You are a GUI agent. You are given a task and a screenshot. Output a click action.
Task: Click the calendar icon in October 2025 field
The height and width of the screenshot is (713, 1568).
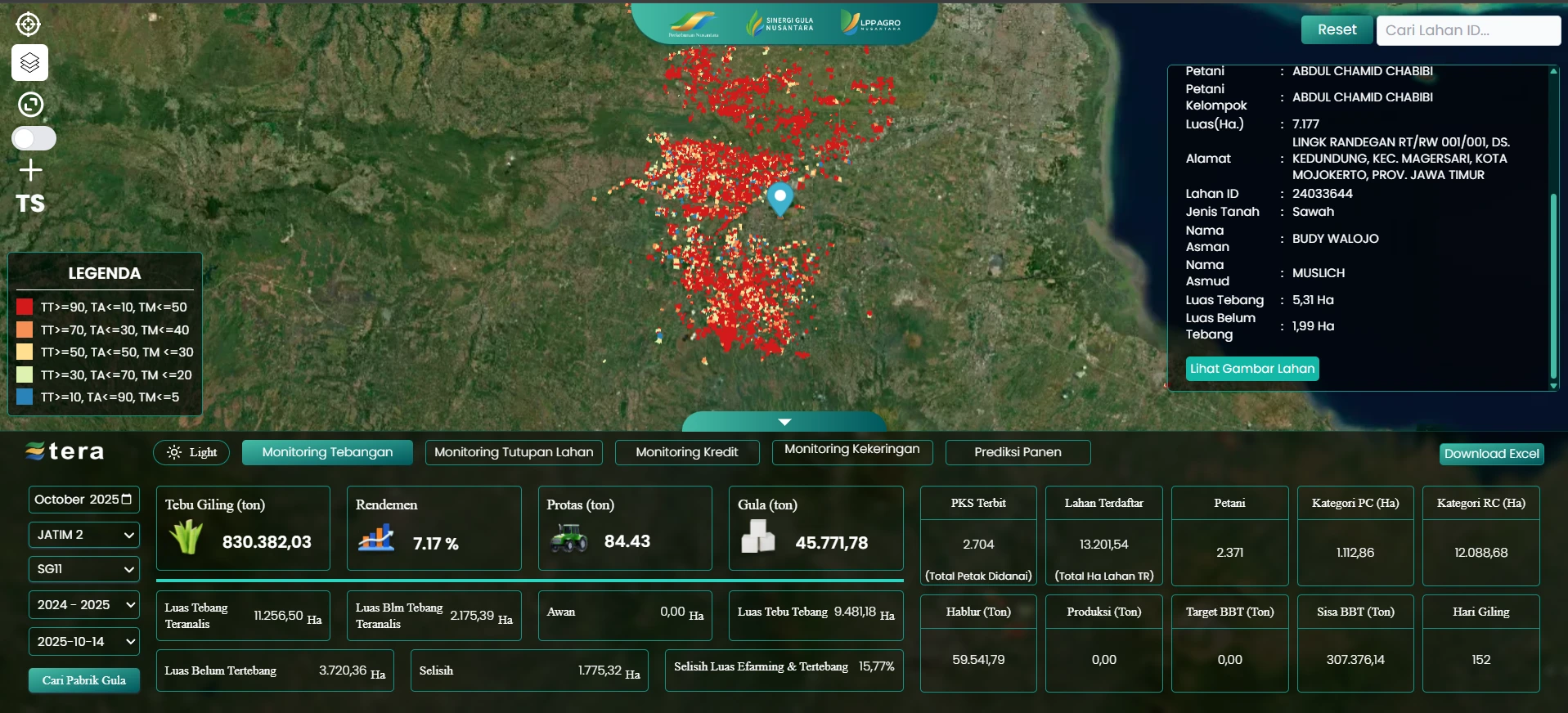pos(126,500)
